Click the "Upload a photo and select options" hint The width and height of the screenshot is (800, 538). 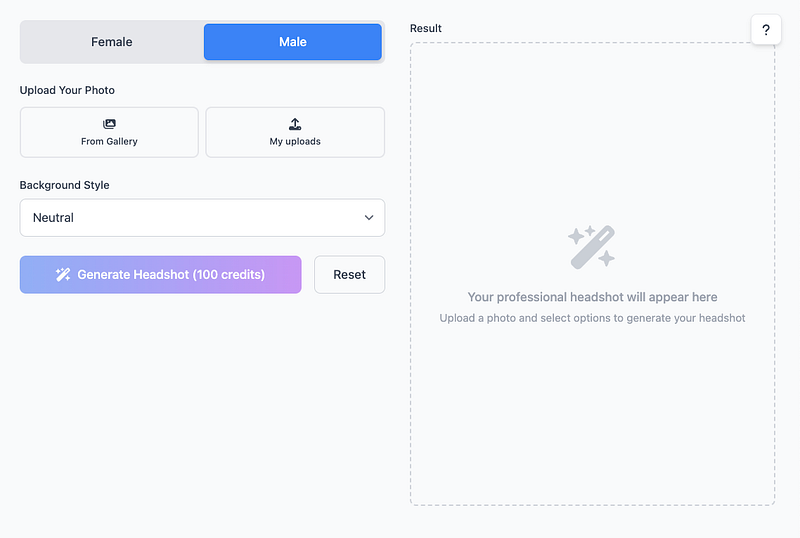pos(592,318)
